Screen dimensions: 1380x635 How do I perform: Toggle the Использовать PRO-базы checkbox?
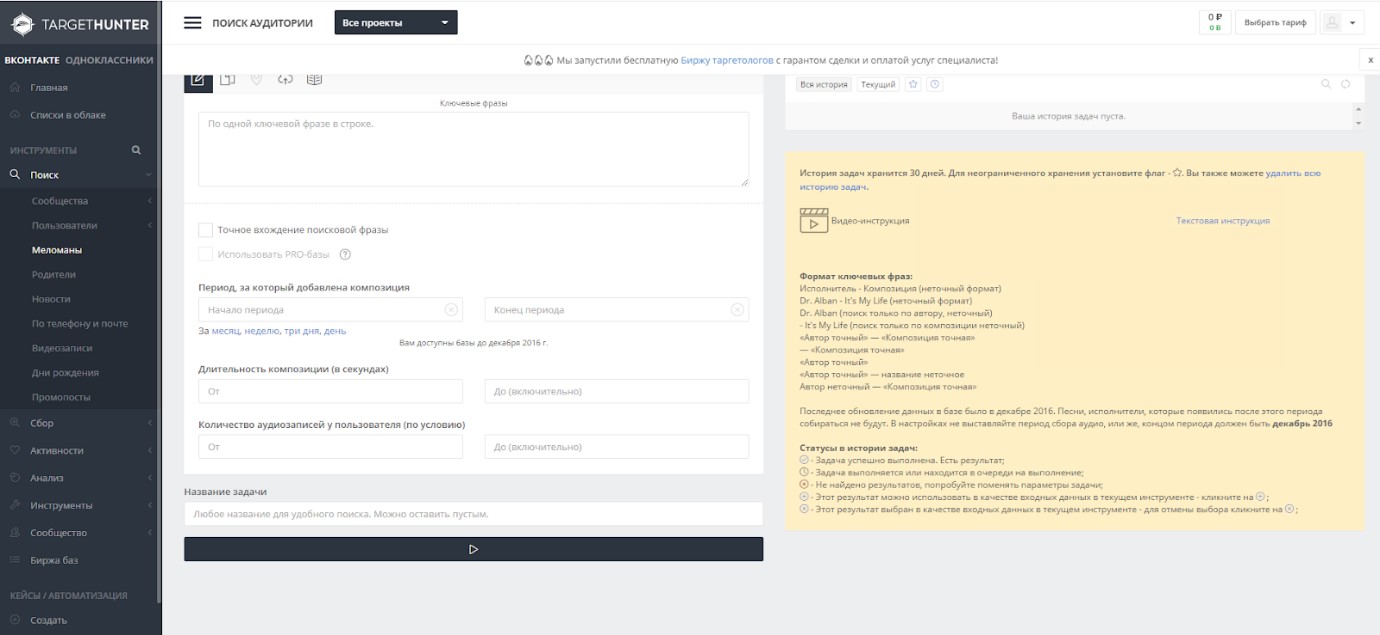click(205, 254)
